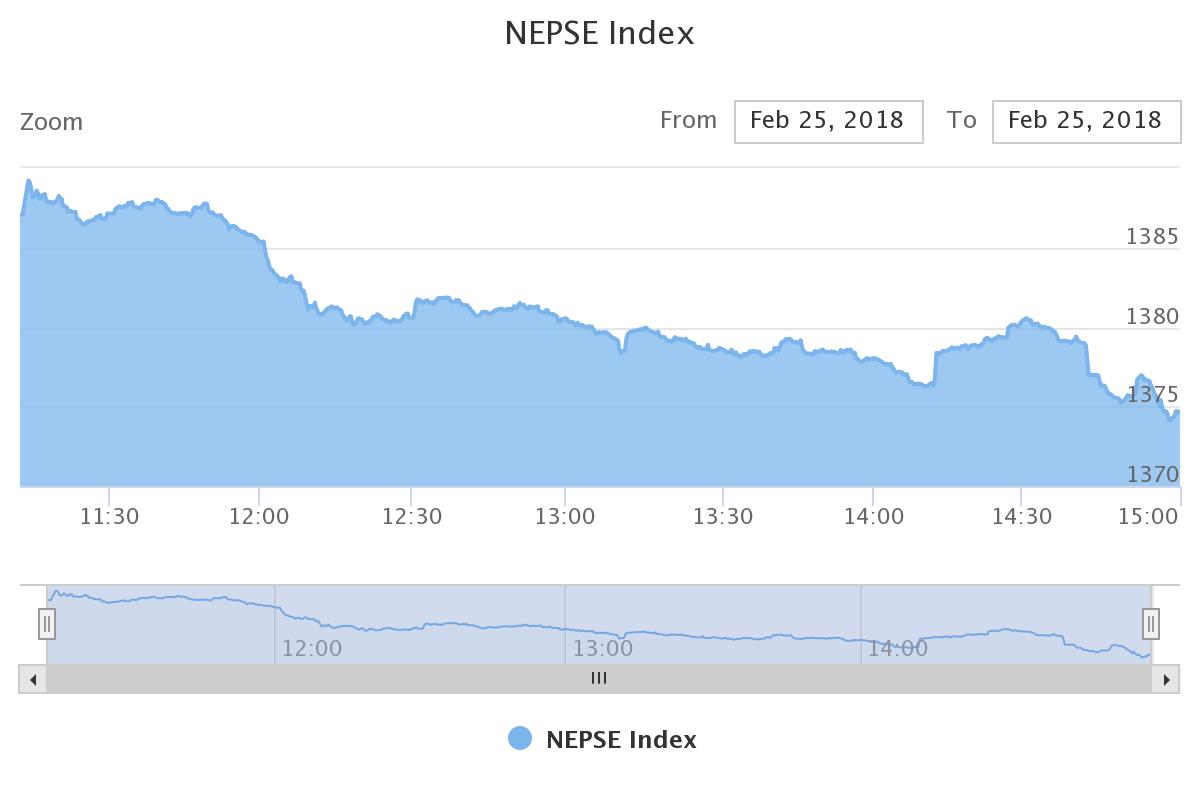This screenshot has width=1200, height=800.
Task: Click the scrollbar grip with three lines
Action: pyautogui.click(x=599, y=678)
